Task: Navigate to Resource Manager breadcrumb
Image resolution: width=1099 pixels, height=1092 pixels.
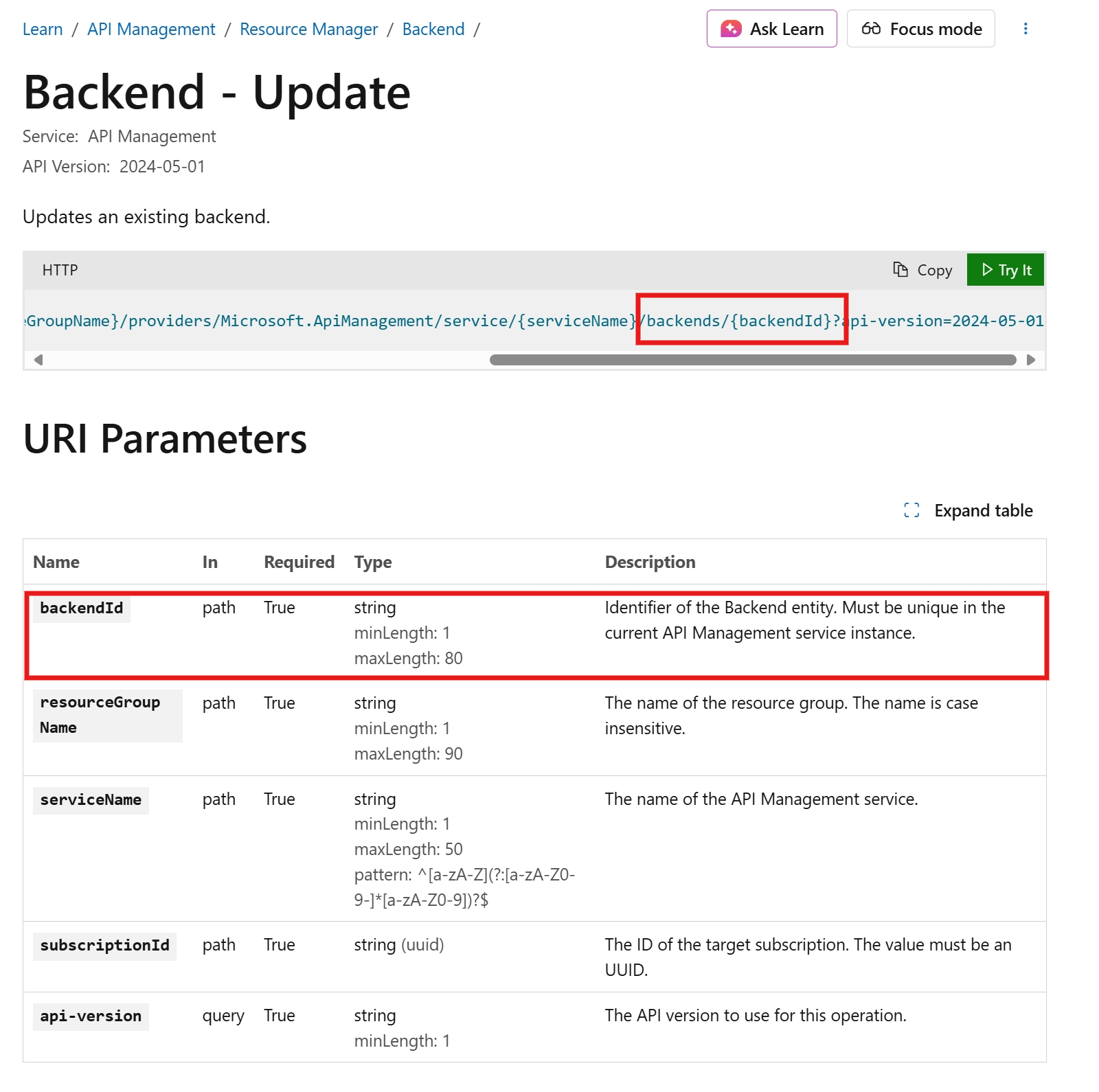Action: point(308,30)
